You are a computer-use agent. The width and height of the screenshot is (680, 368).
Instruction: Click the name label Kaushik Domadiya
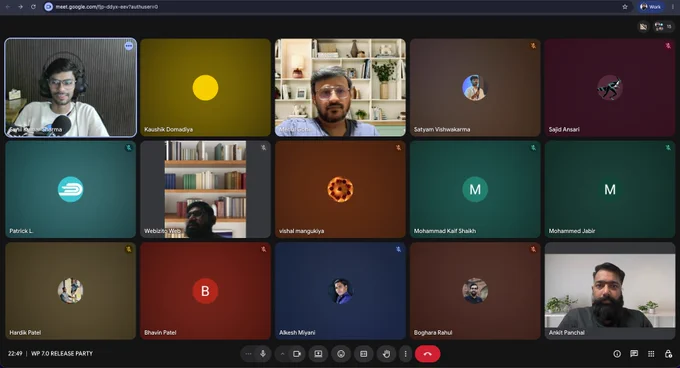[x=168, y=129]
